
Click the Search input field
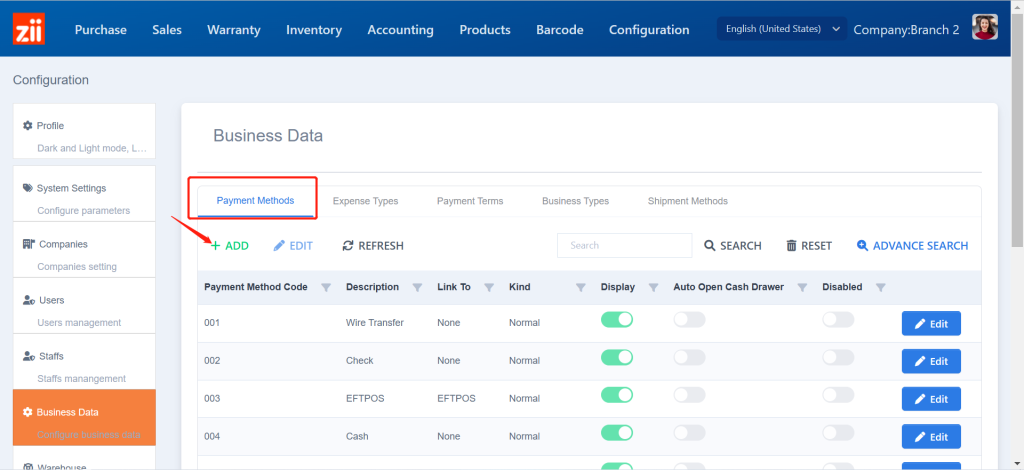624,245
